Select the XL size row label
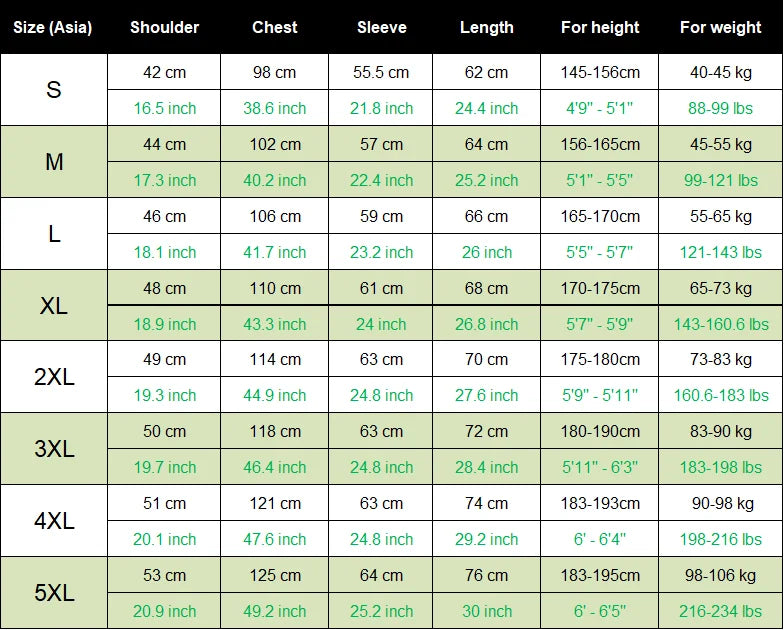 pos(53,306)
